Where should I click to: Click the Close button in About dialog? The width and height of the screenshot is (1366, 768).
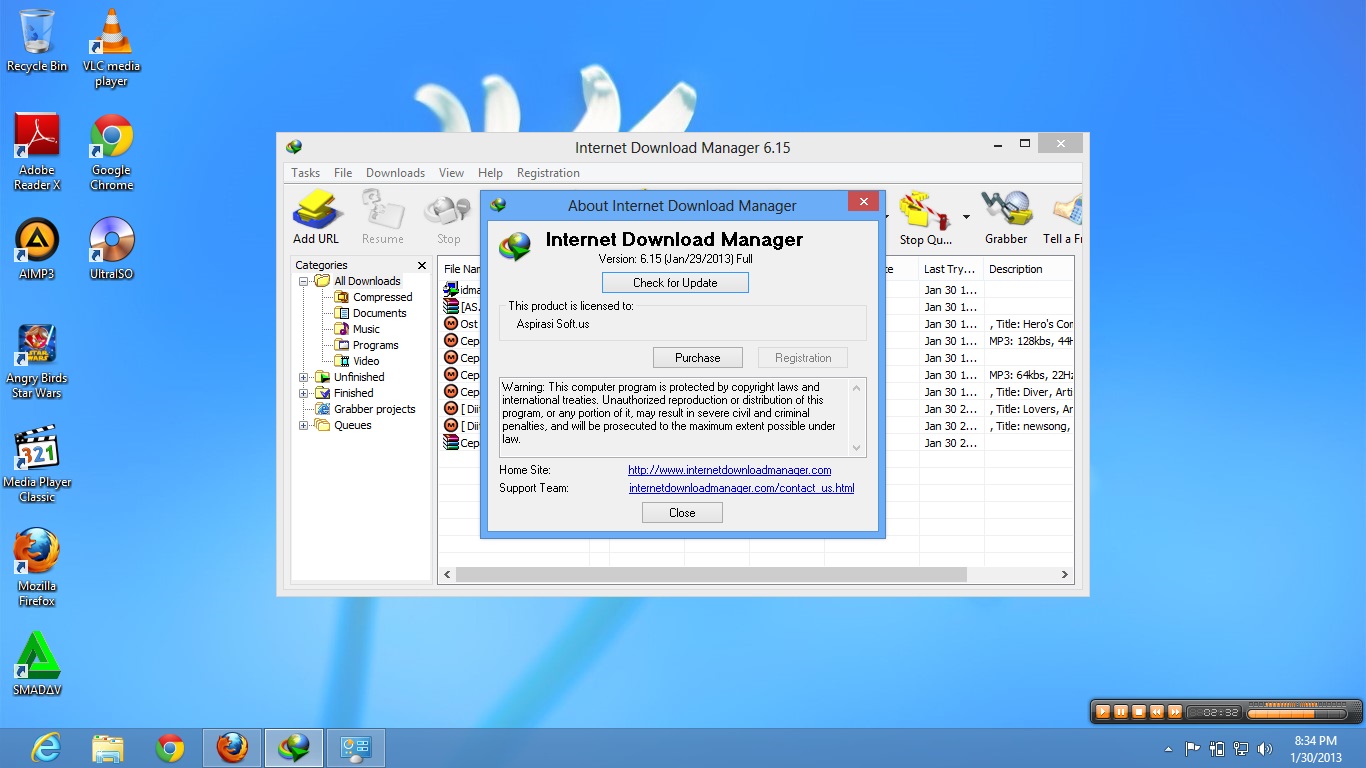point(682,513)
